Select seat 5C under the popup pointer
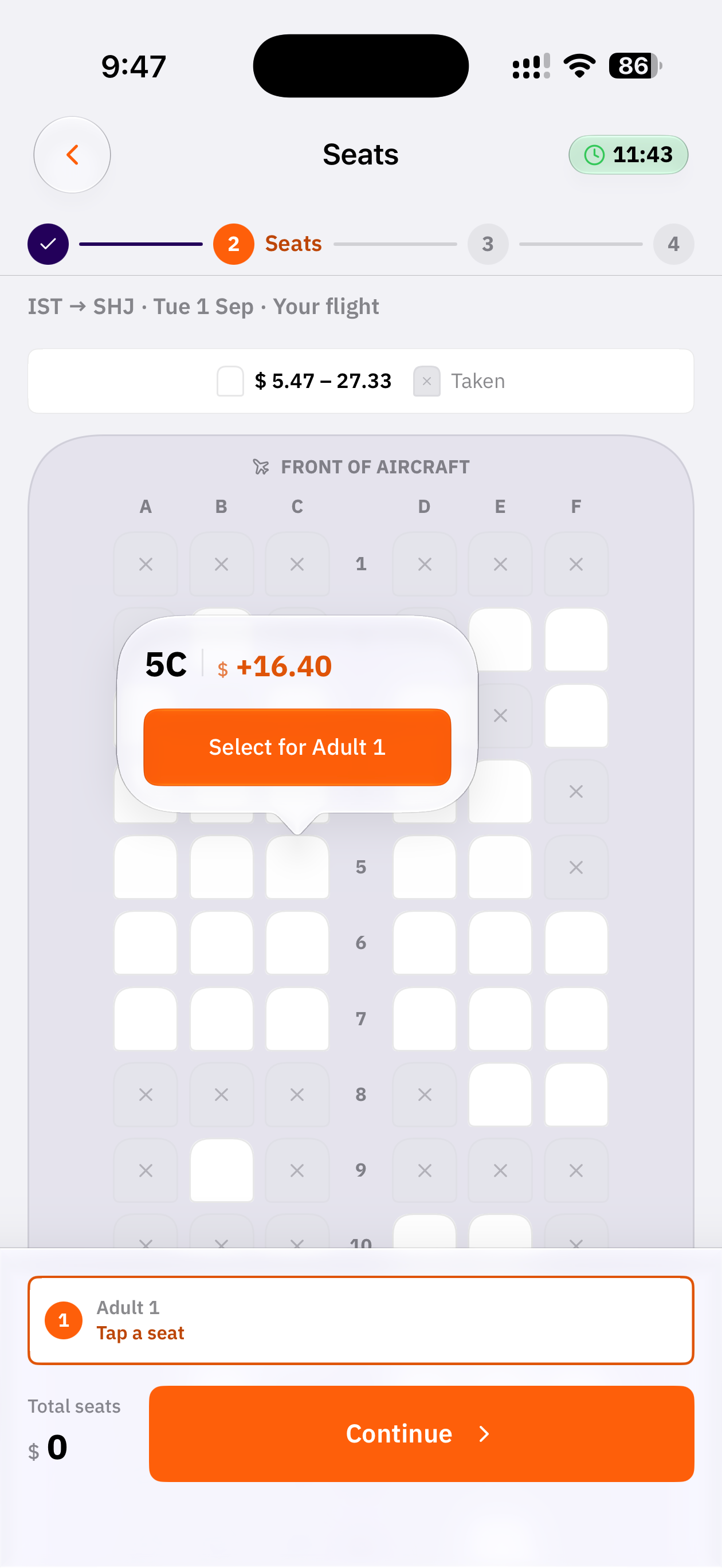722x1568 pixels. [297, 867]
